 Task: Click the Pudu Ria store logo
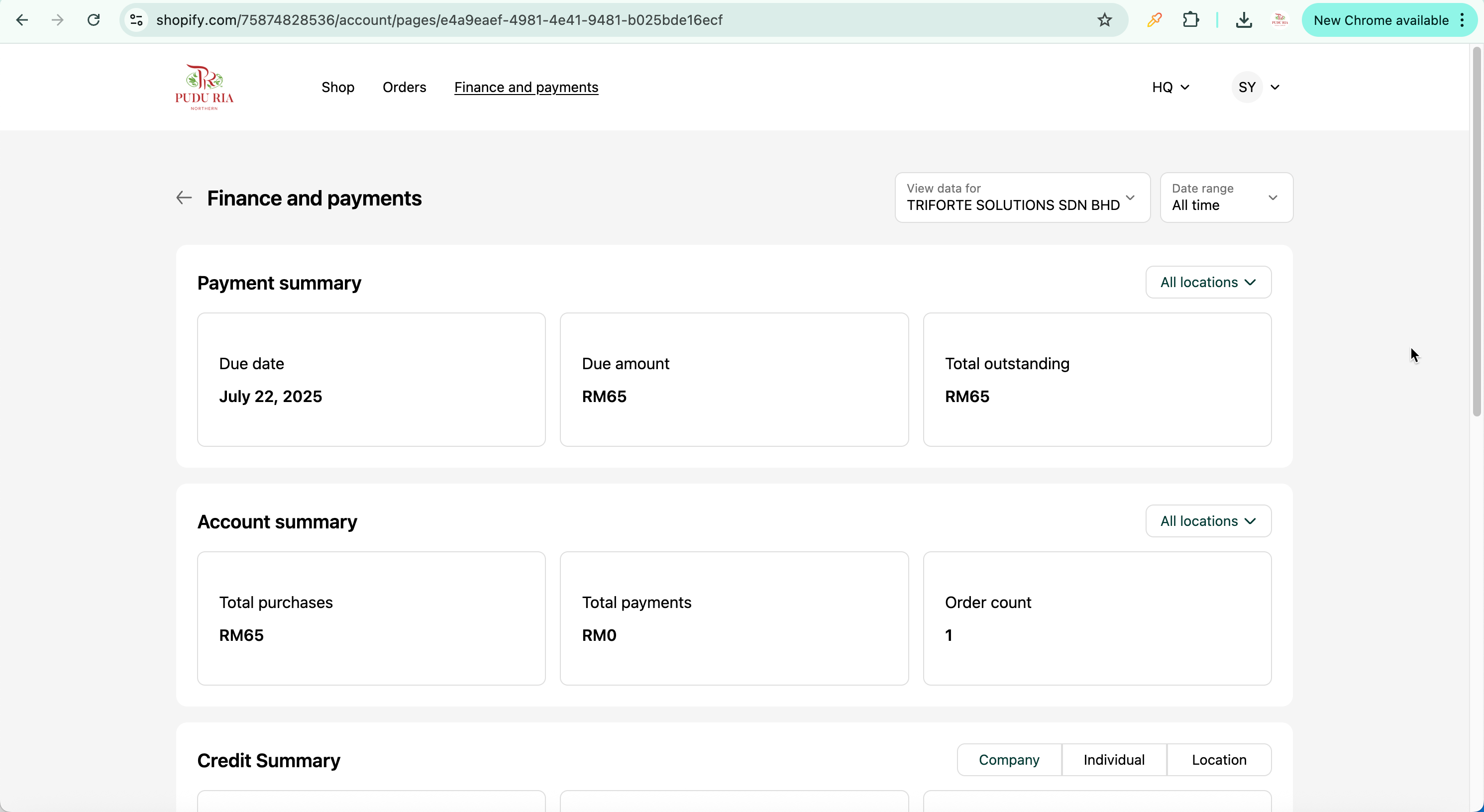point(204,87)
